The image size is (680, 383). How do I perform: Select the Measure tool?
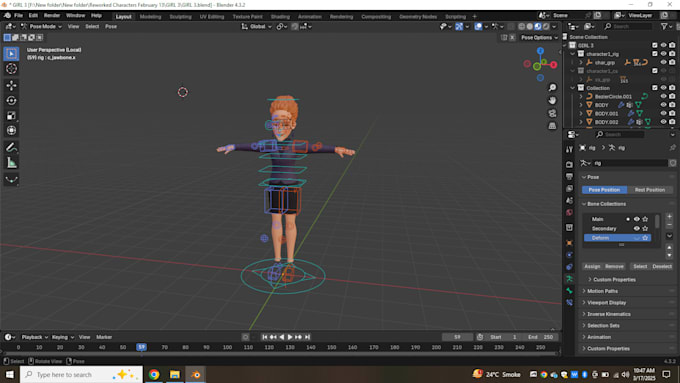(11, 163)
